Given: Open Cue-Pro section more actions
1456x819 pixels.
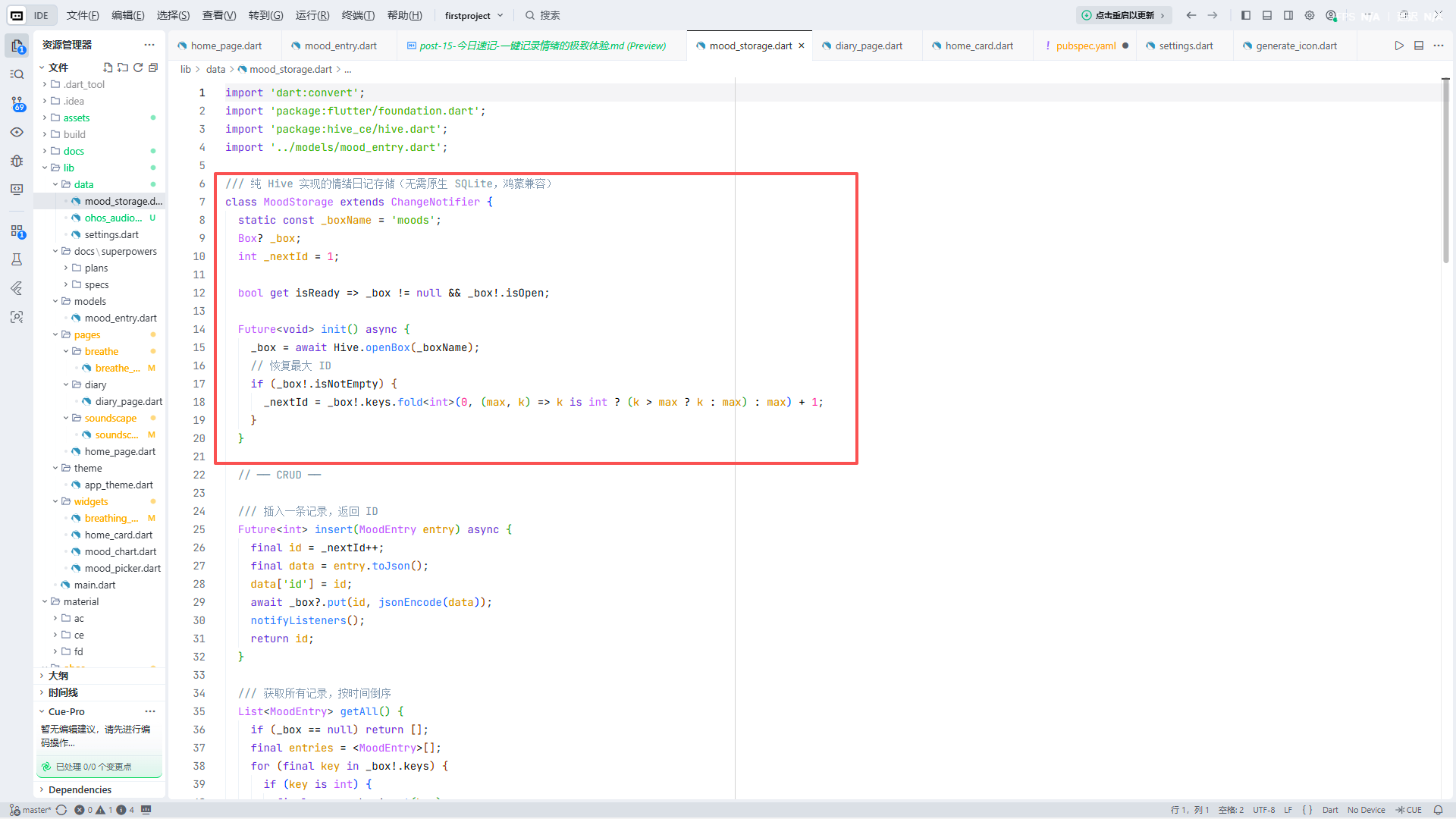Looking at the screenshot, I should click(x=150, y=711).
